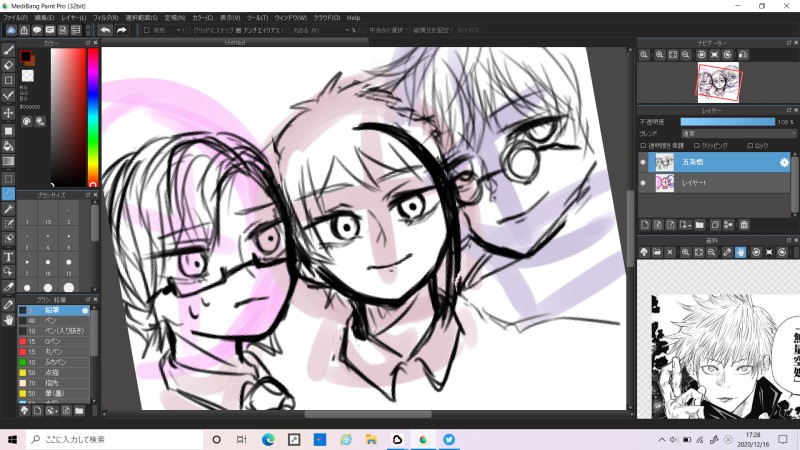Click the Windows search box on taskbar

(114, 439)
